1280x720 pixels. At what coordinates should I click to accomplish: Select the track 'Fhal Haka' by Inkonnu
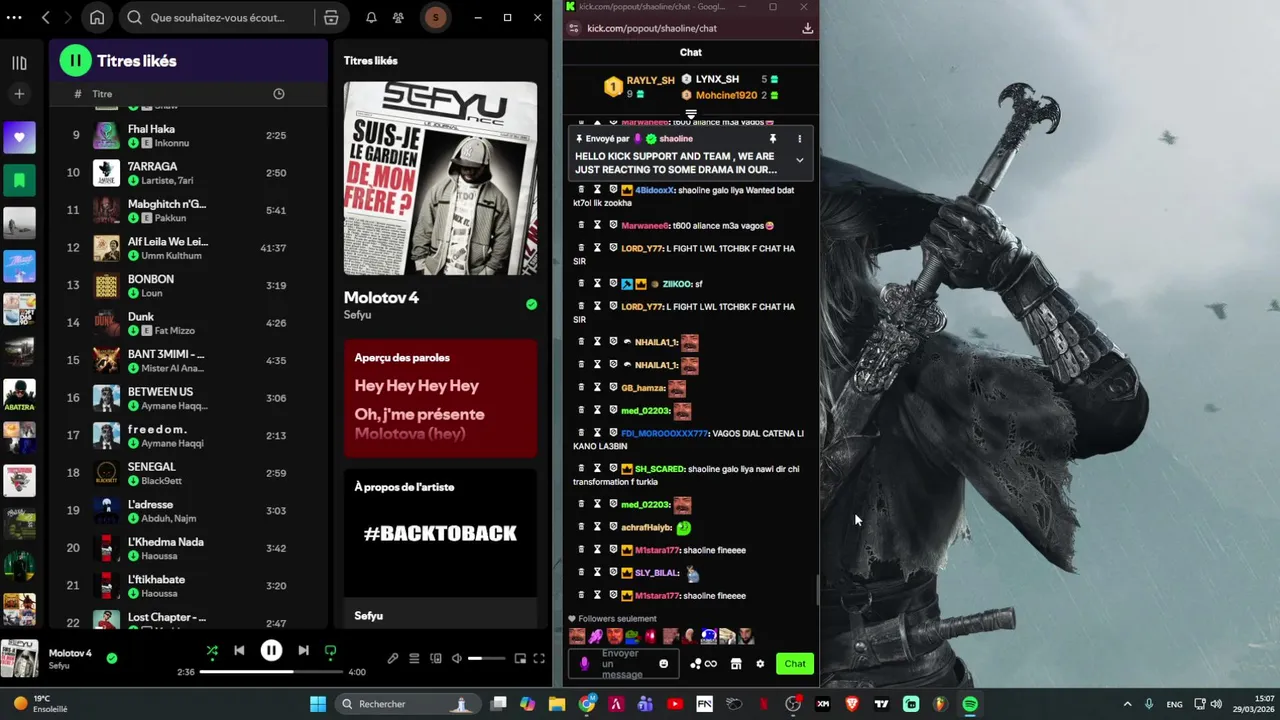[190, 135]
